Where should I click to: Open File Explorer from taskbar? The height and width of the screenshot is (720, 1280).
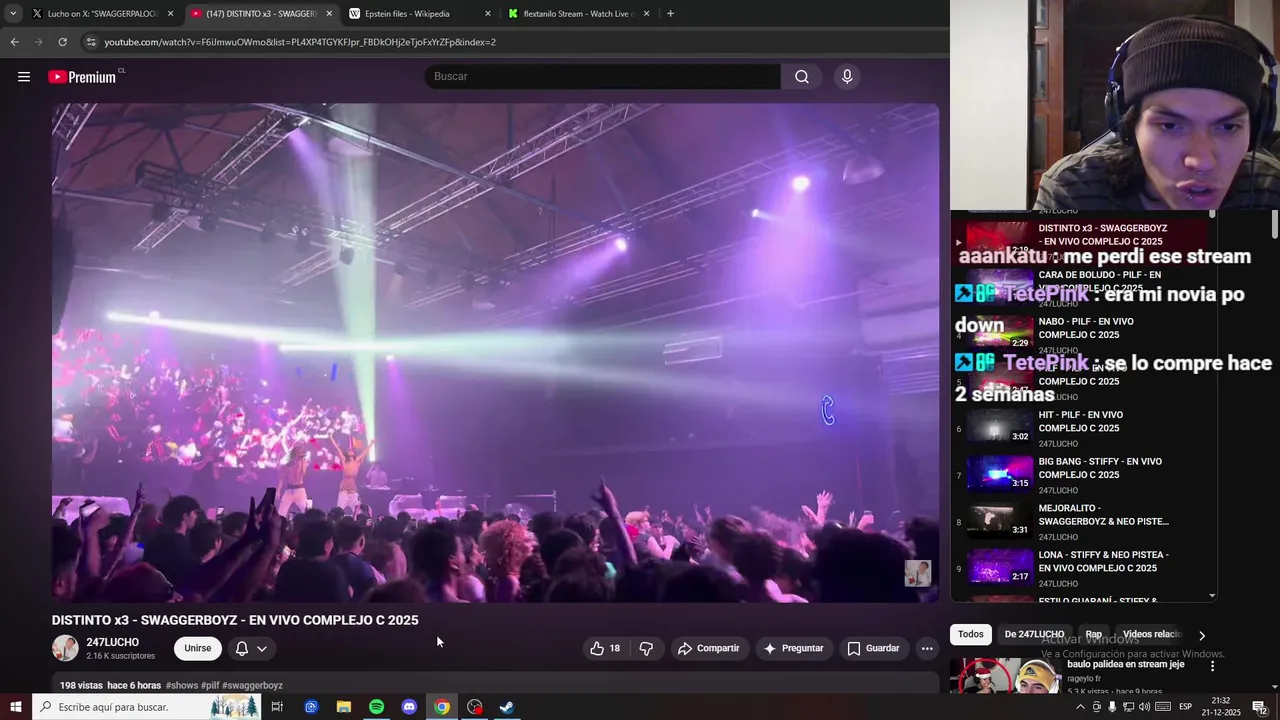pyautogui.click(x=344, y=707)
